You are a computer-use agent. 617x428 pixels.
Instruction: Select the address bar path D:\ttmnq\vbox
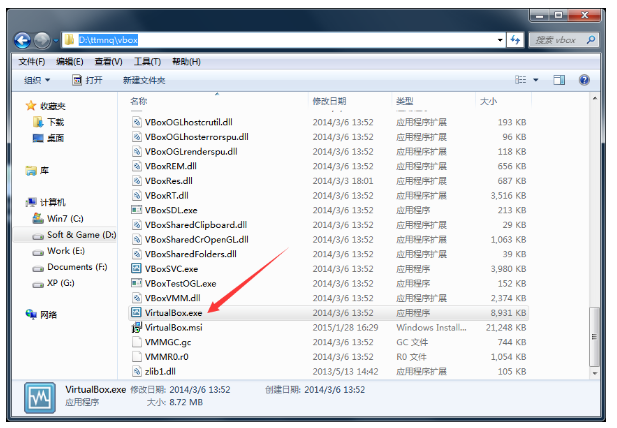(108, 40)
